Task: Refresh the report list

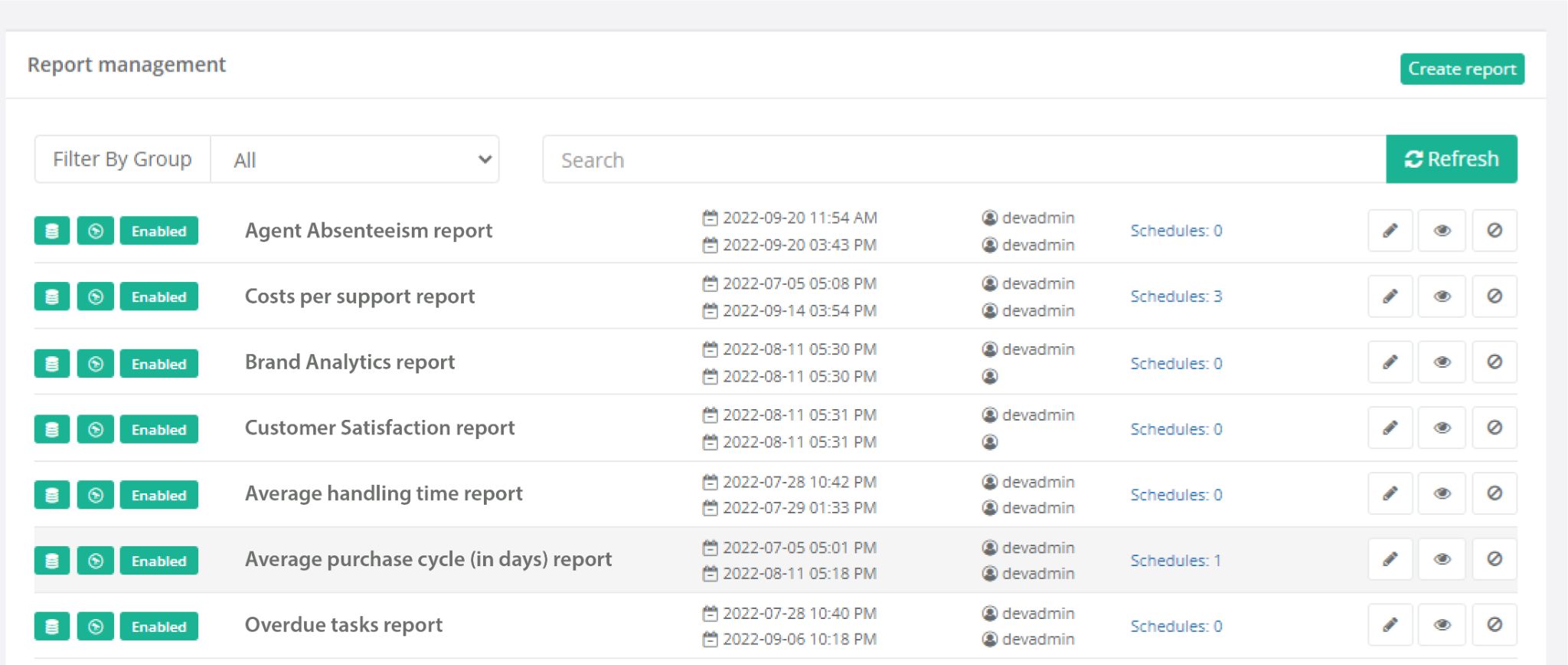Action: 1452,159
